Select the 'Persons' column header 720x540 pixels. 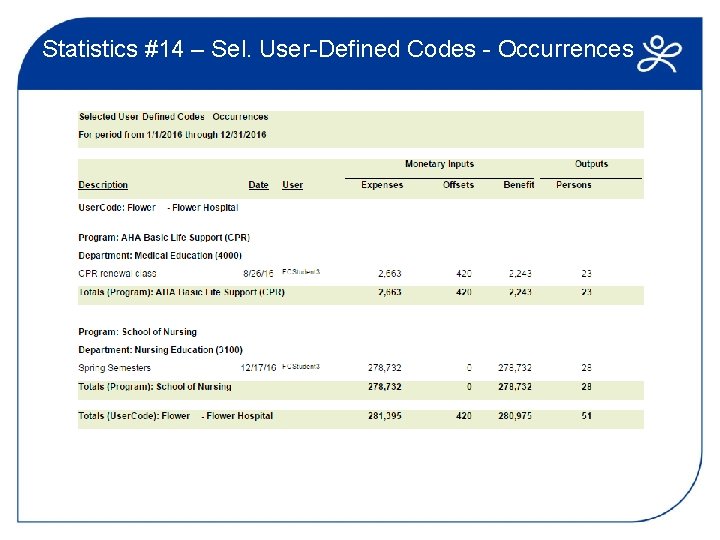[x=574, y=185]
